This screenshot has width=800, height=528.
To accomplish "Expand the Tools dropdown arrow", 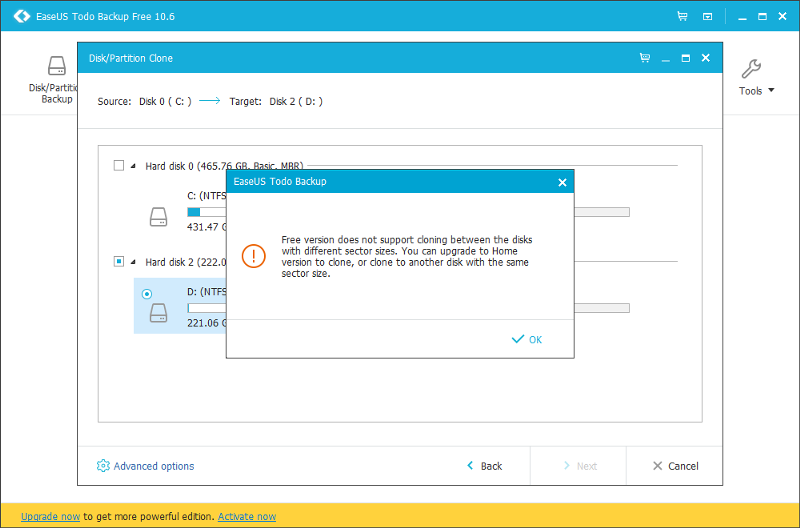I will [x=771, y=90].
